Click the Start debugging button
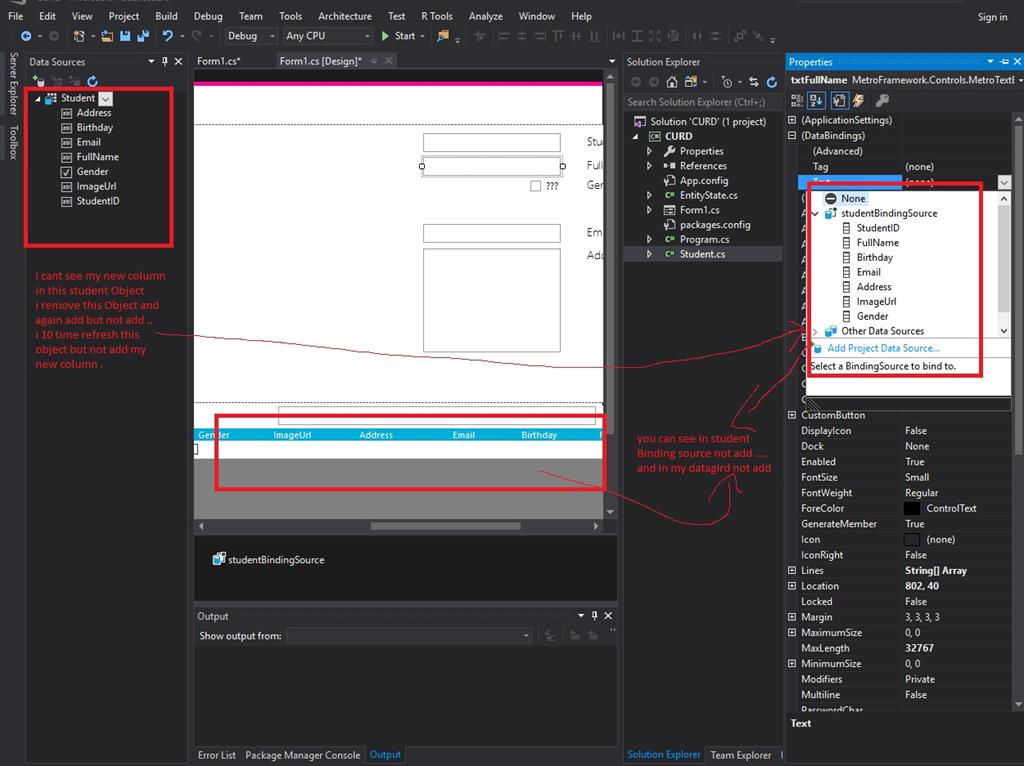 point(398,36)
